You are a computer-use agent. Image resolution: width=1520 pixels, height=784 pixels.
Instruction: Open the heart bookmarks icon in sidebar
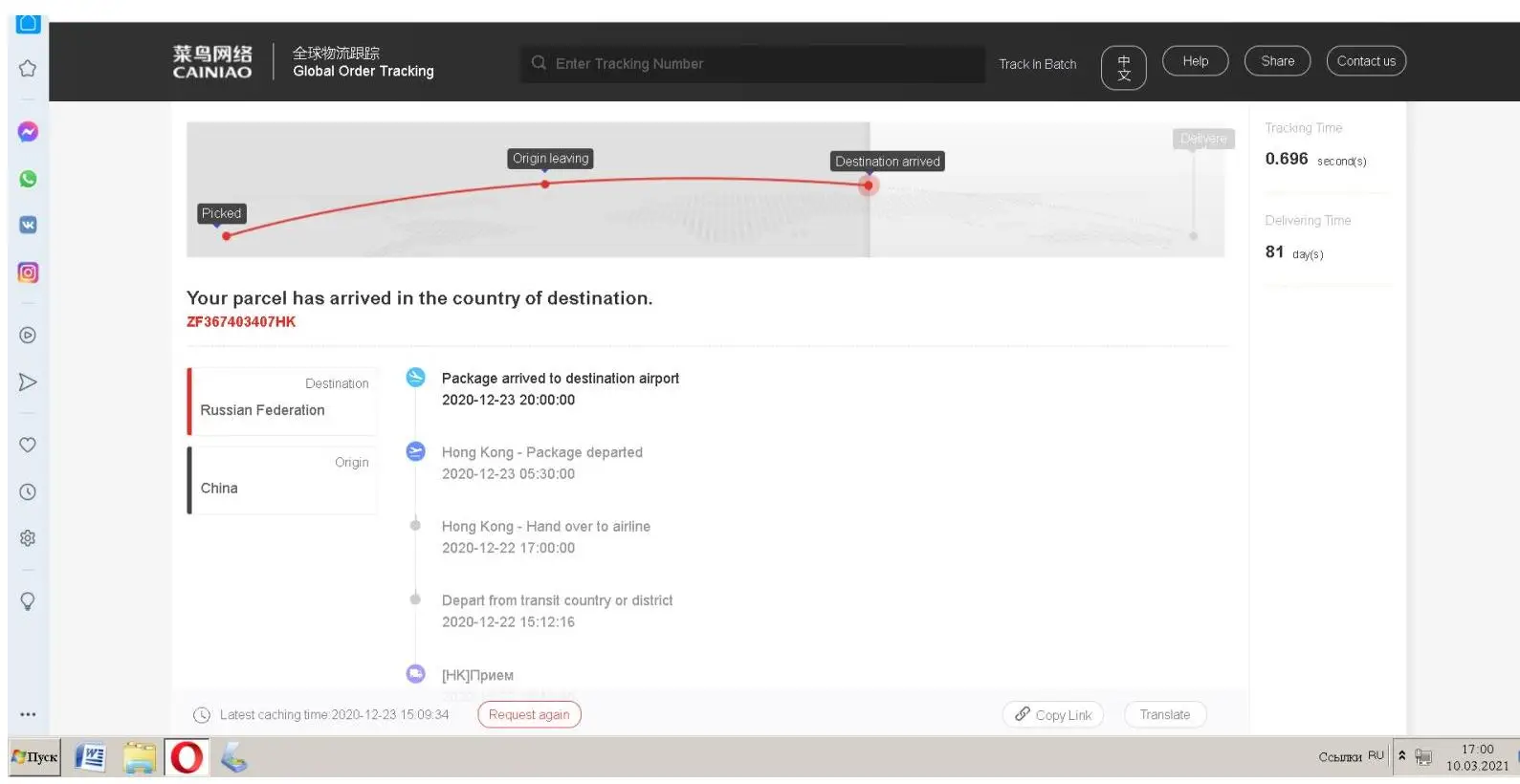point(28,445)
